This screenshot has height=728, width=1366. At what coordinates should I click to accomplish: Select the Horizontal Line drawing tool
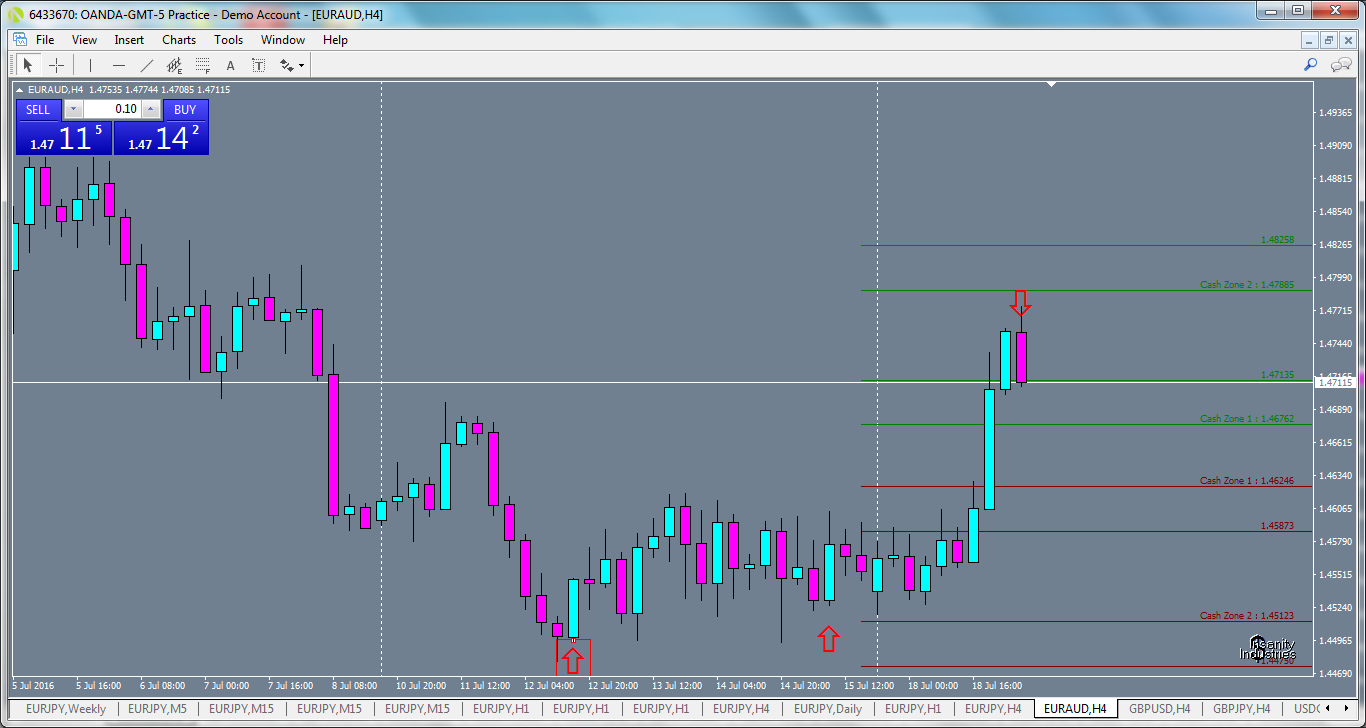[118, 64]
